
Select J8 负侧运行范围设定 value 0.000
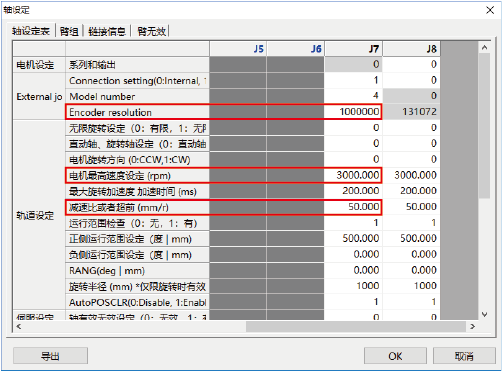tap(411, 254)
